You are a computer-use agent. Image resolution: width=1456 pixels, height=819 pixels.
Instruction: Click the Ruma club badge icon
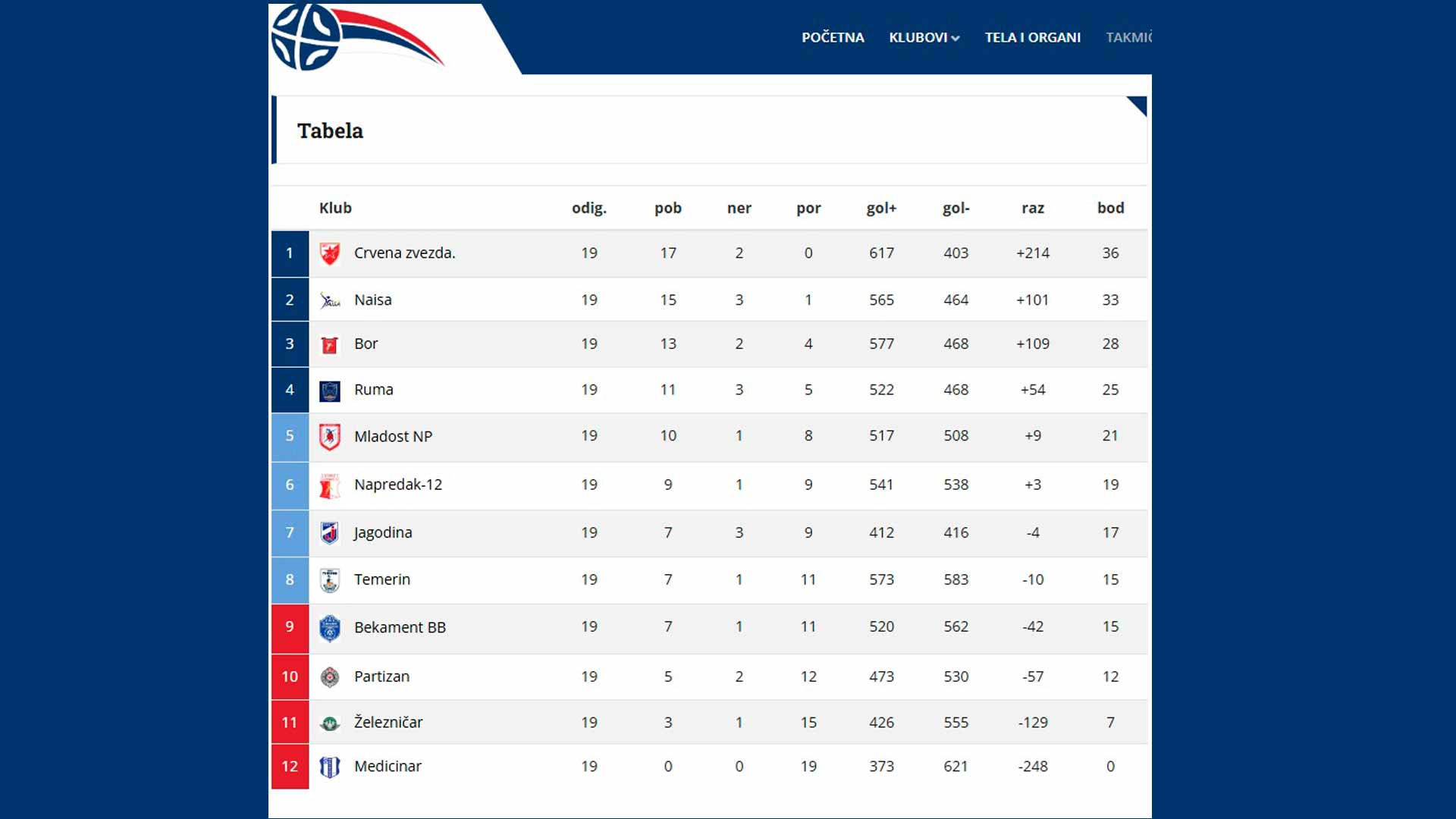pyautogui.click(x=329, y=391)
